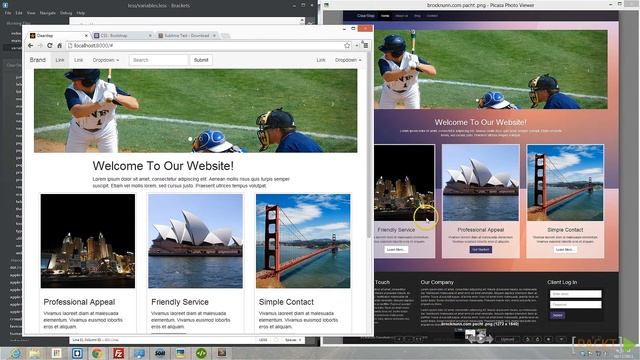
Task: Open Brackets Edit menu
Action: click(x=19, y=13)
